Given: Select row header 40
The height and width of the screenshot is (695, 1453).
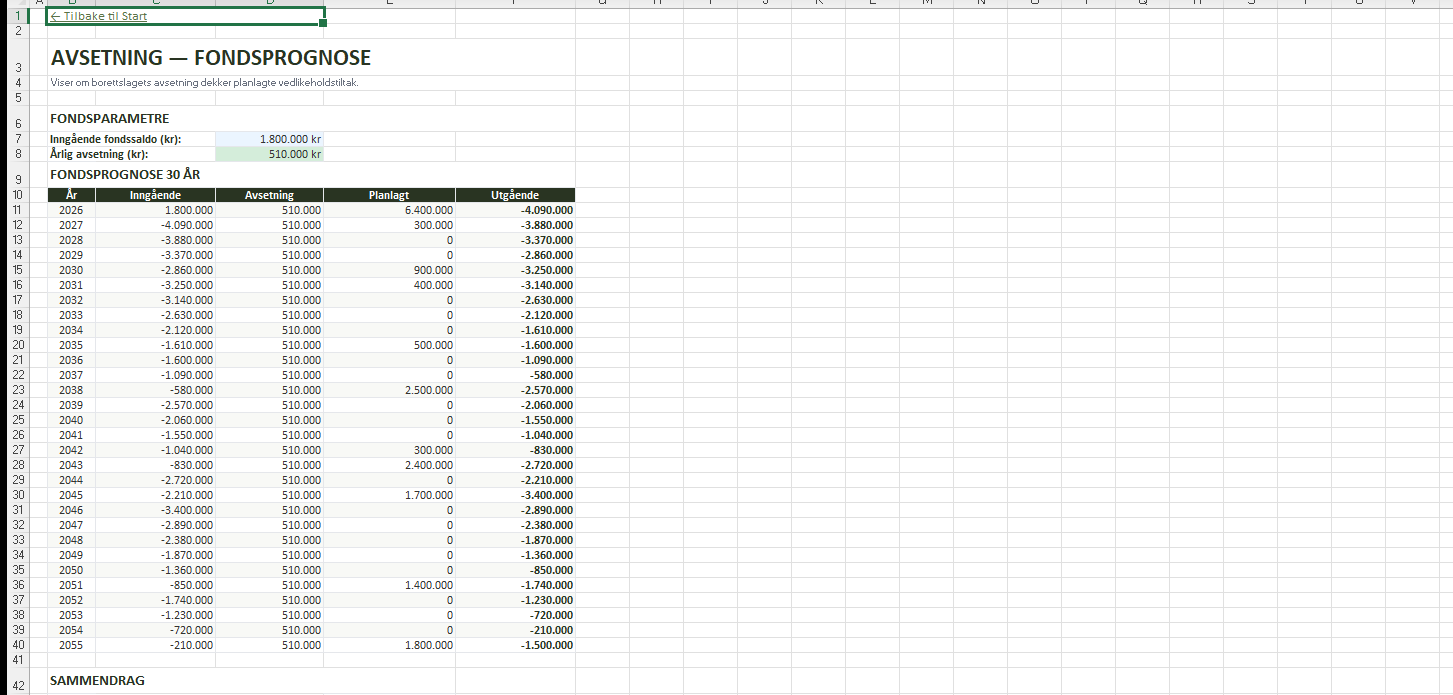Looking at the screenshot, I should point(17,645).
